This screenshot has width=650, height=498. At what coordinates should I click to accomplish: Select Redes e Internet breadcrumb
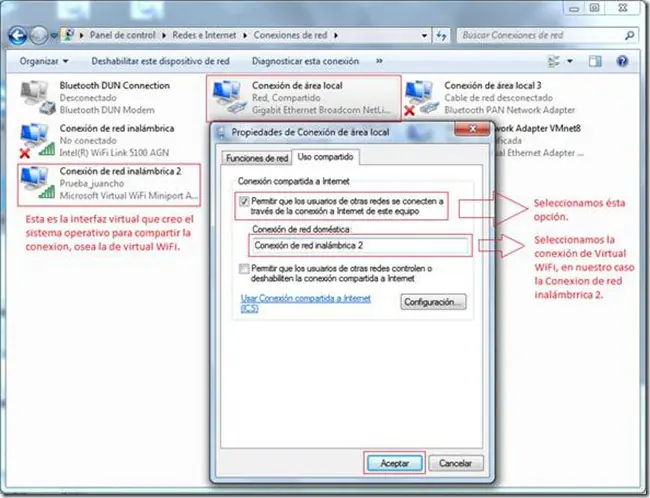click(x=204, y=35)
